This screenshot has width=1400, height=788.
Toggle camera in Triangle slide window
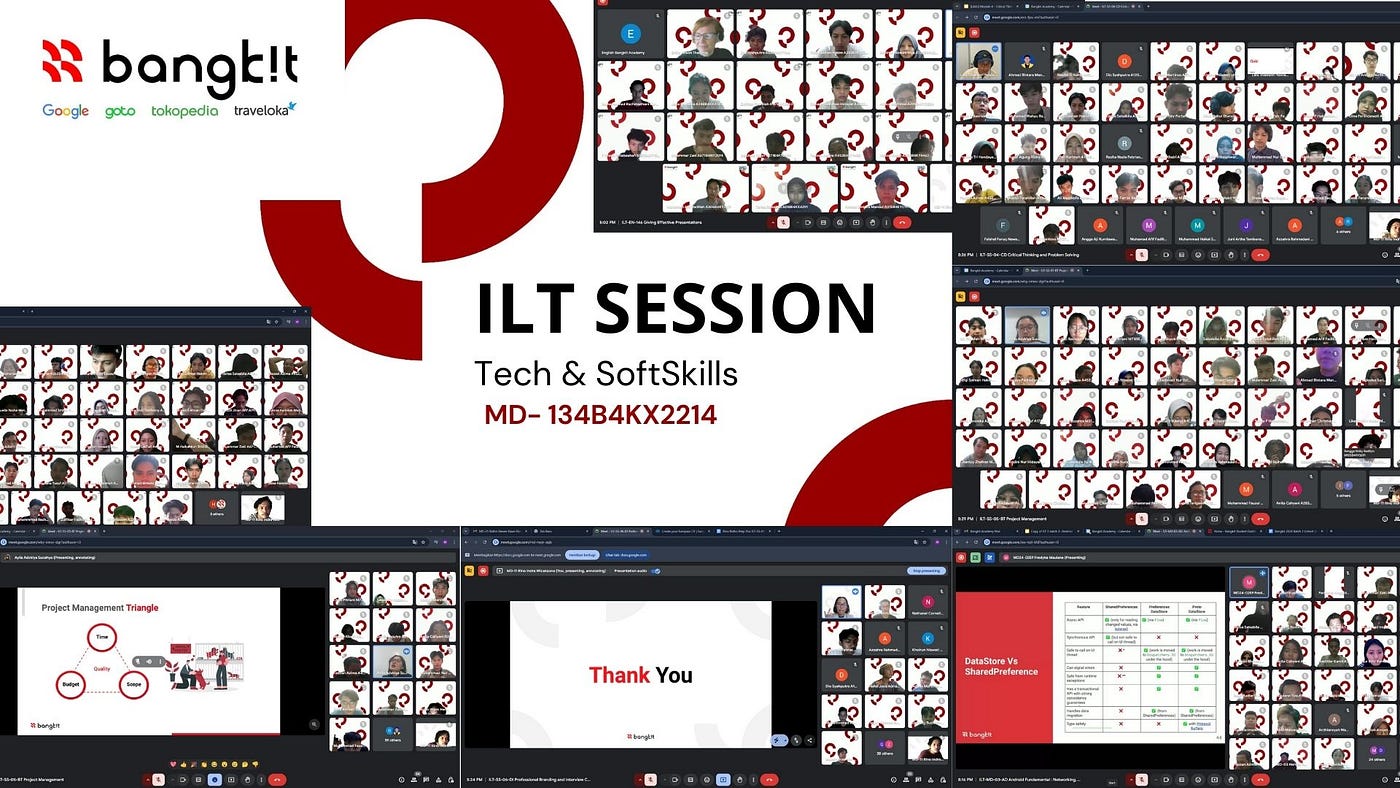(181, 779)
